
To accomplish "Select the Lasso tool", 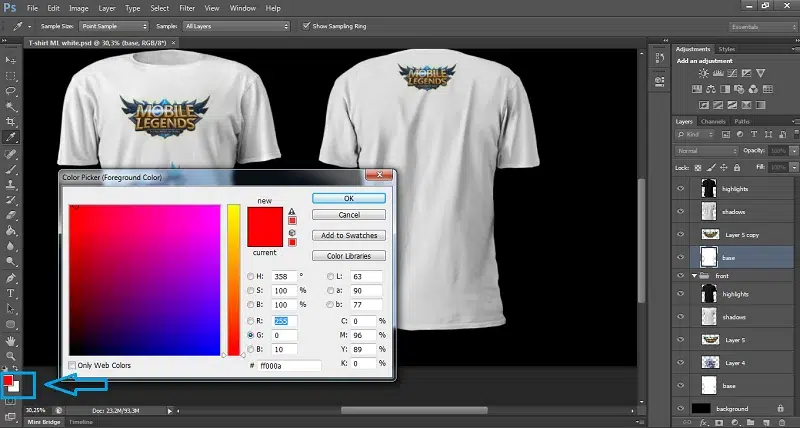I will point(10,91).
